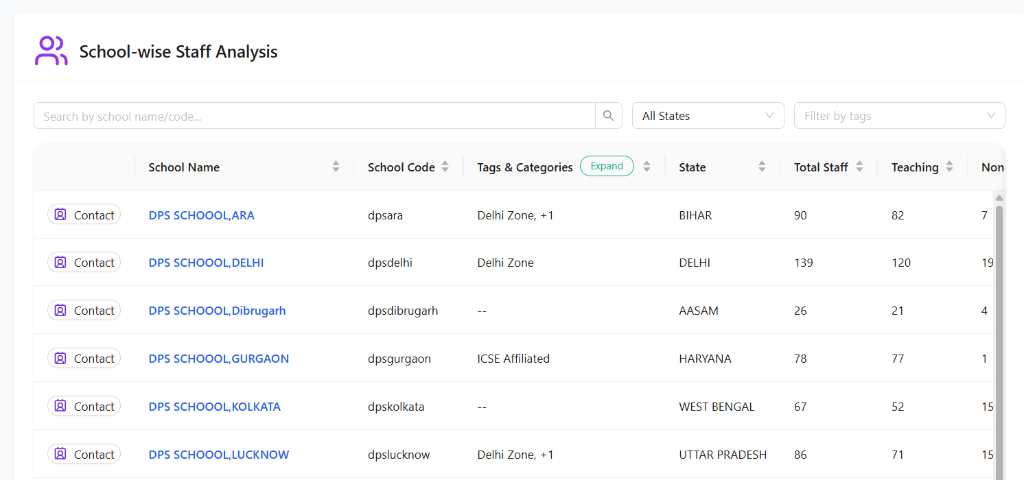Open DPS SCHOOOL,ARA link

[x=202, y=215]
